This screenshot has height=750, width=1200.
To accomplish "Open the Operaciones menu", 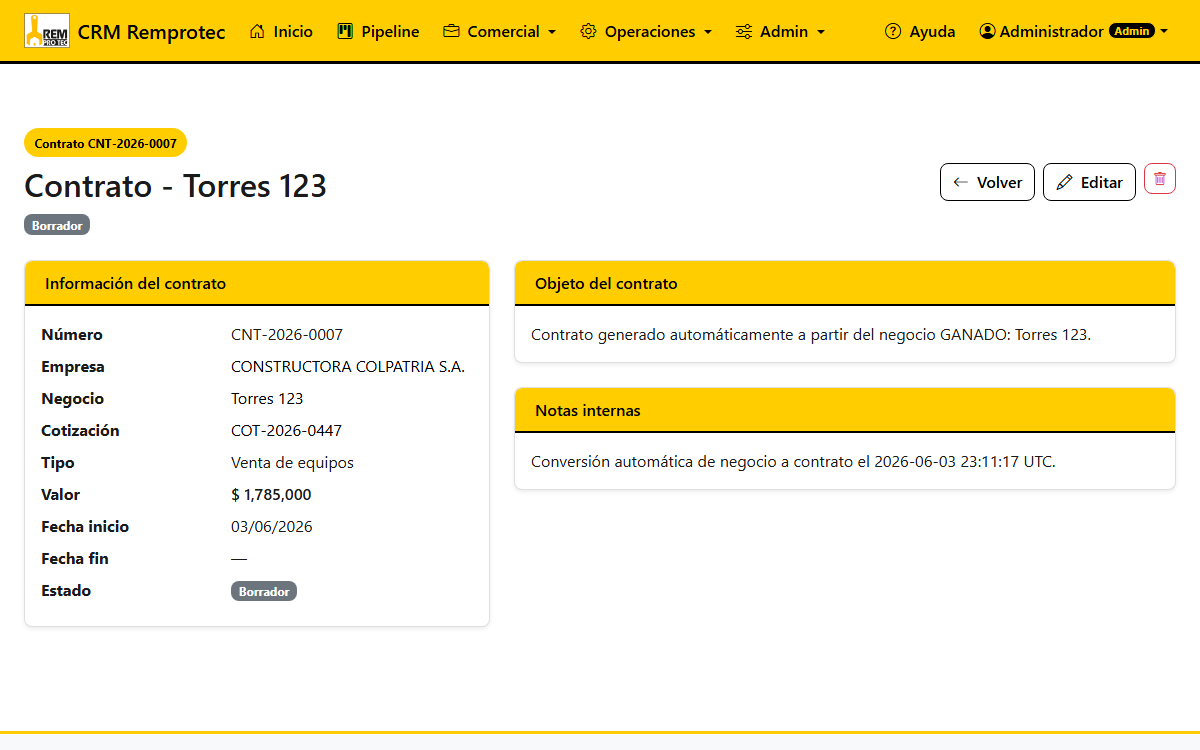I will (647, 31).
